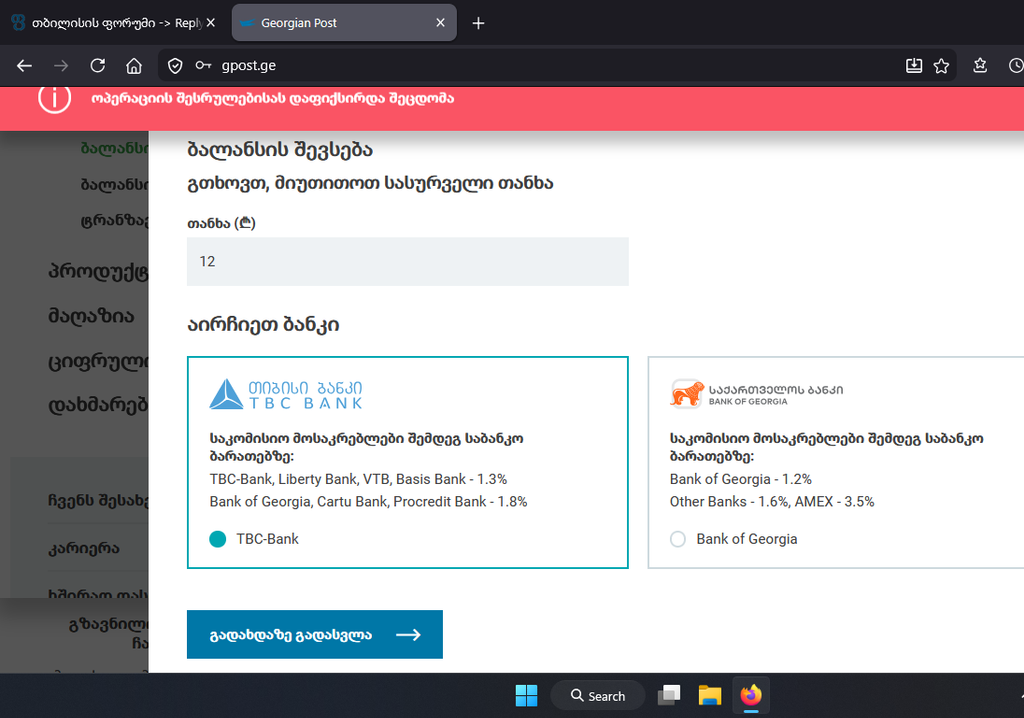Open the browser home page icon

click(134, 65)
